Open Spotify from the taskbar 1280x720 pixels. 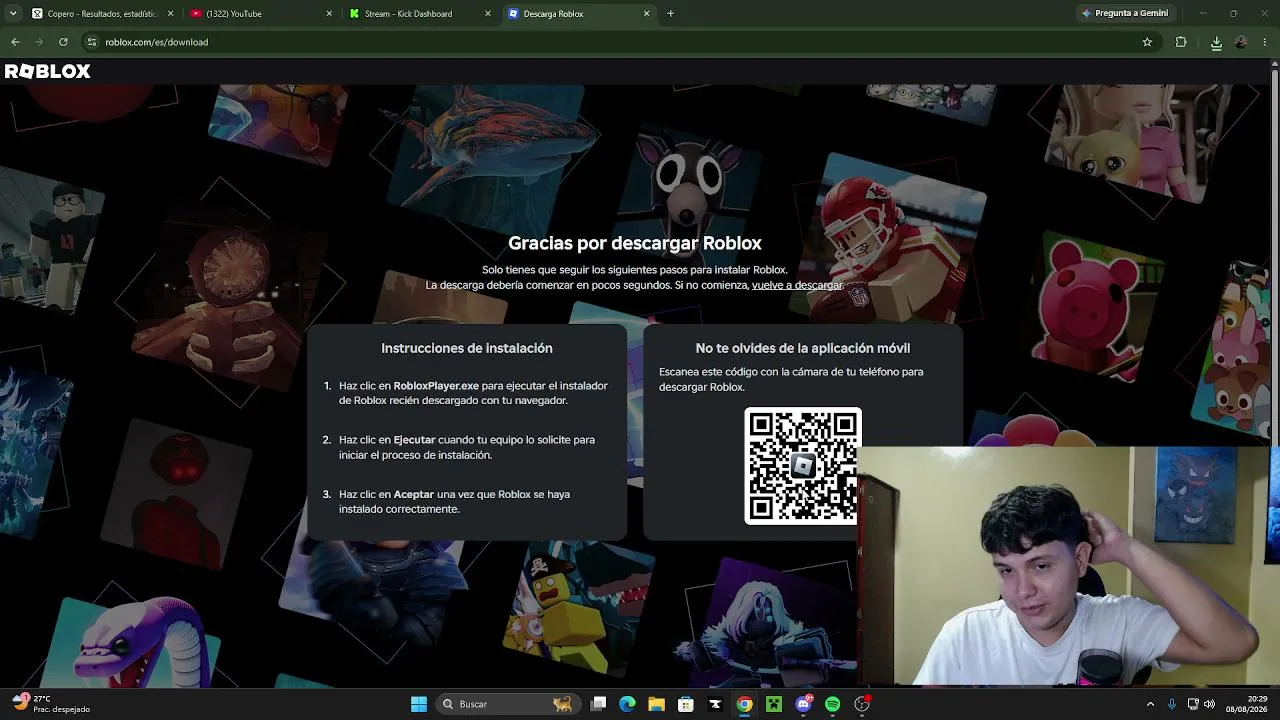(833, 704)
